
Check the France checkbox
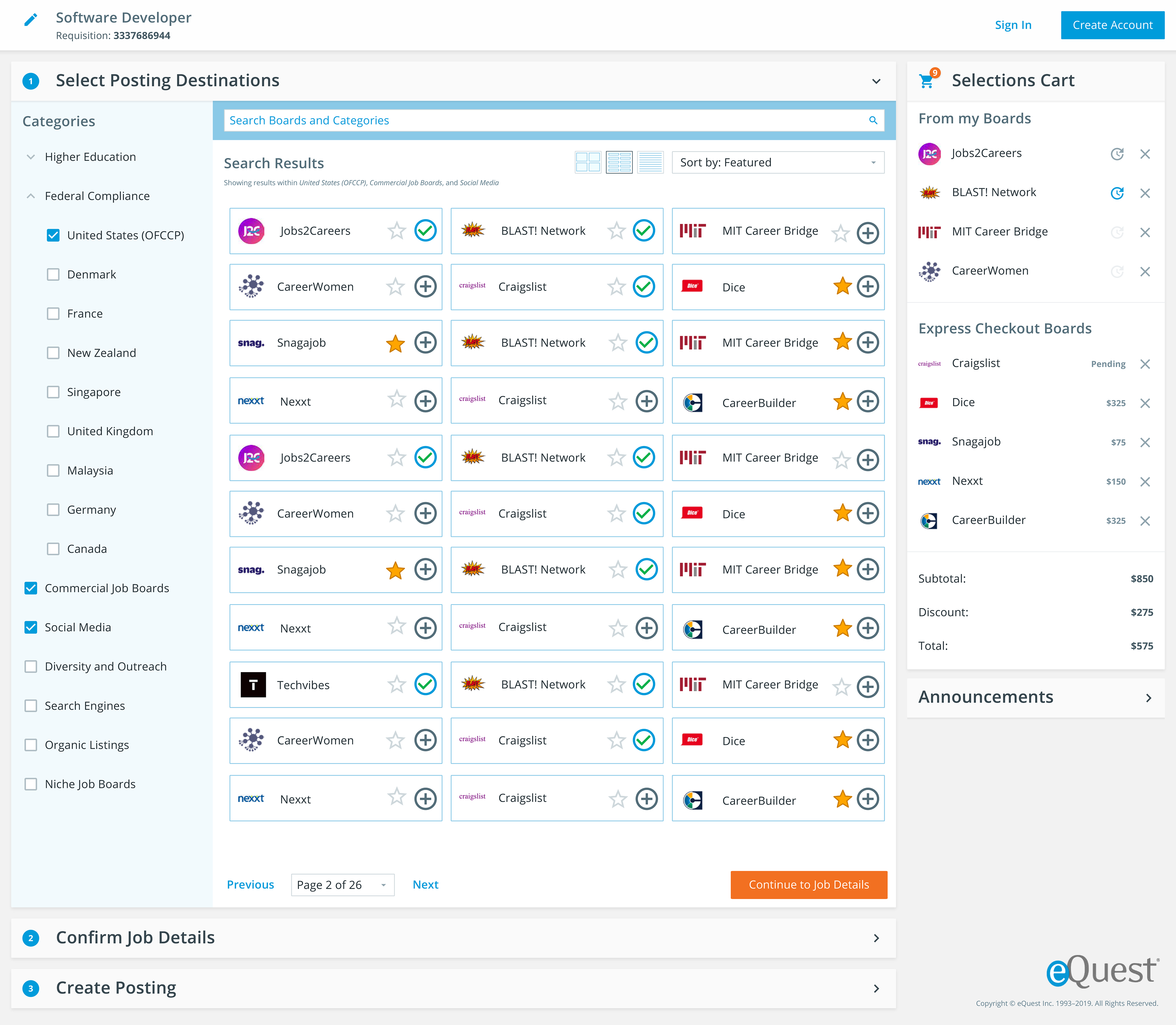click(53, 313)
